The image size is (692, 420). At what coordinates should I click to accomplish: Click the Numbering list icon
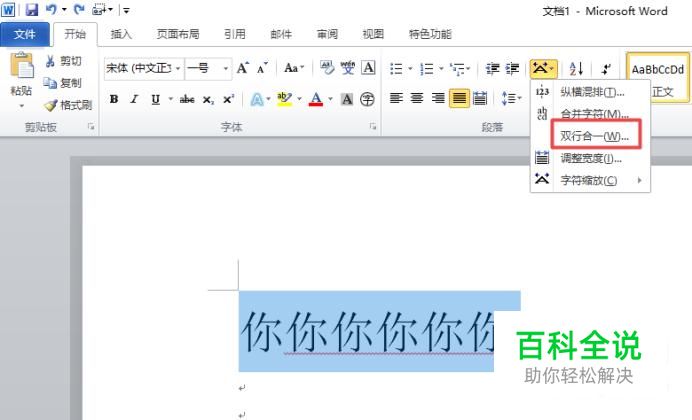tap(426, 68)
